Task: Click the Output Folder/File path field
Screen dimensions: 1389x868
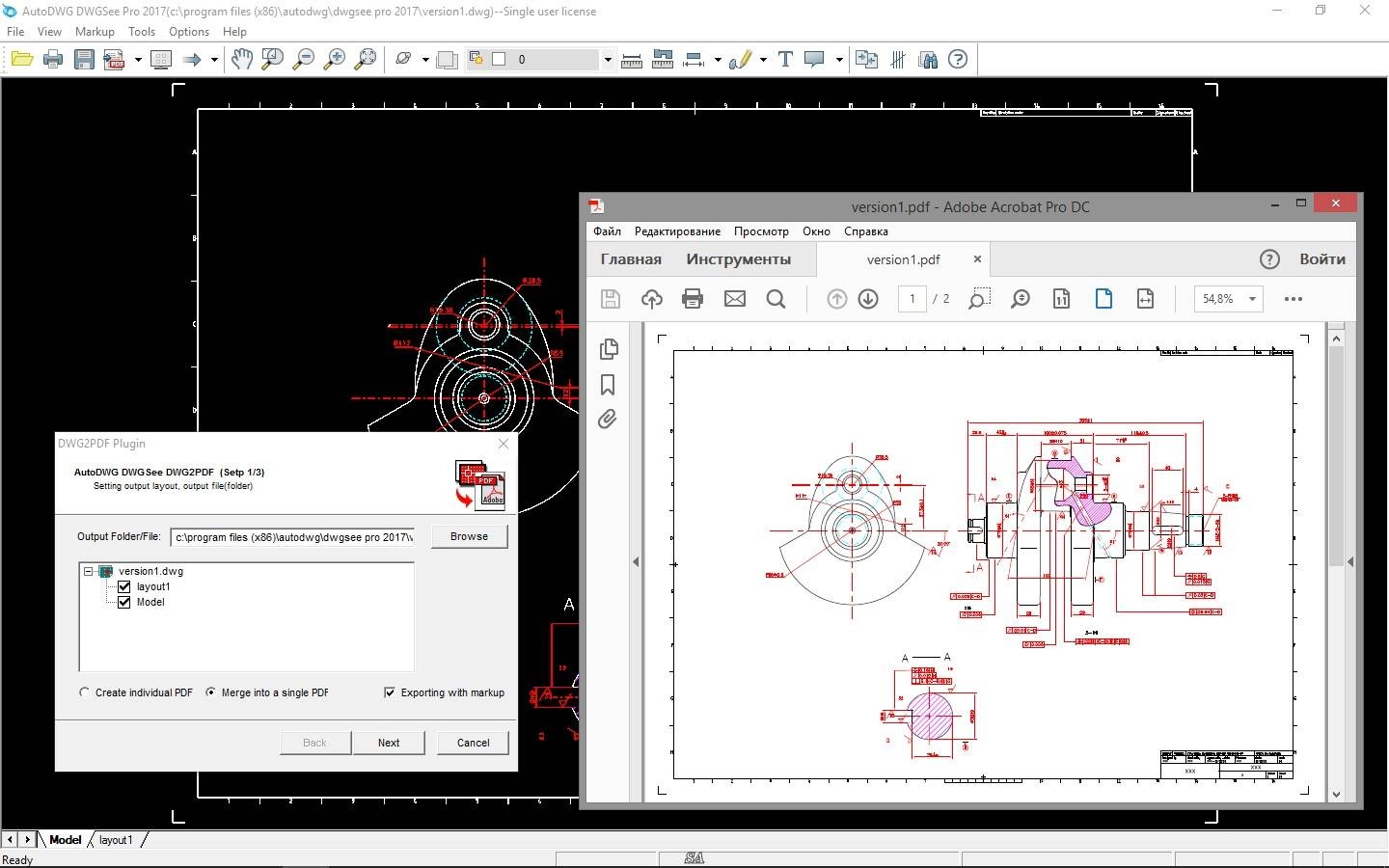Action: pyautogui.click(x=293, y=537)
